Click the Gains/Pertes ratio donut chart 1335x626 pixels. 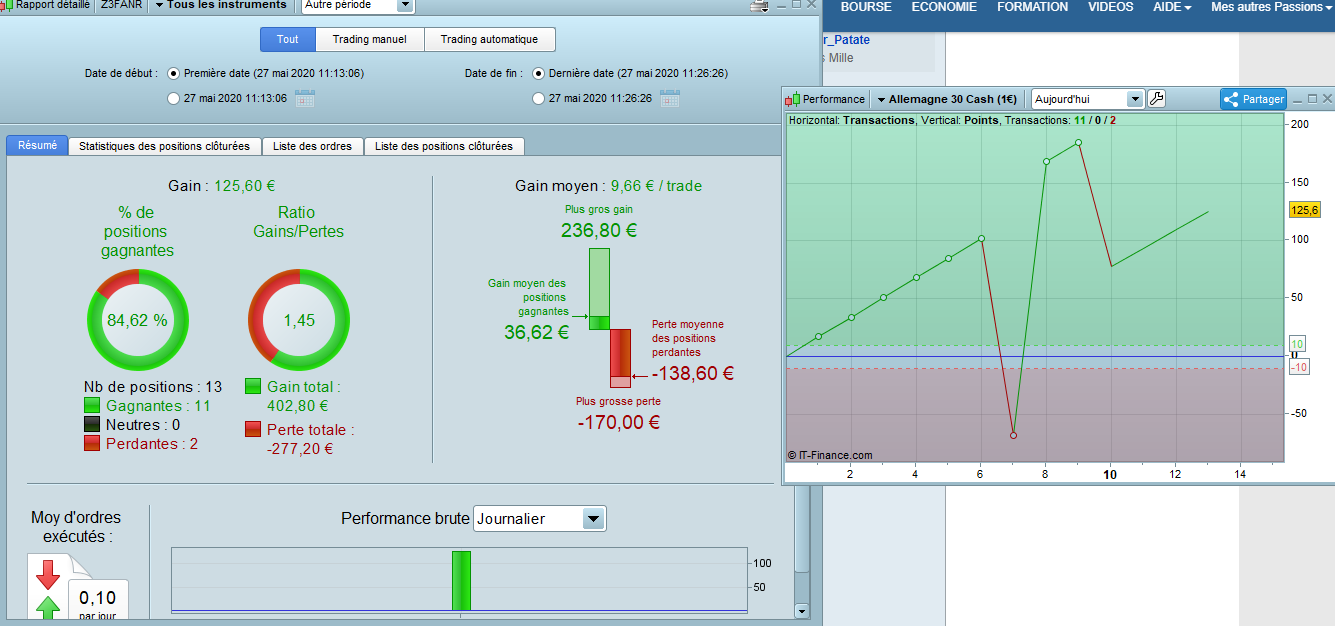point(298,320)
